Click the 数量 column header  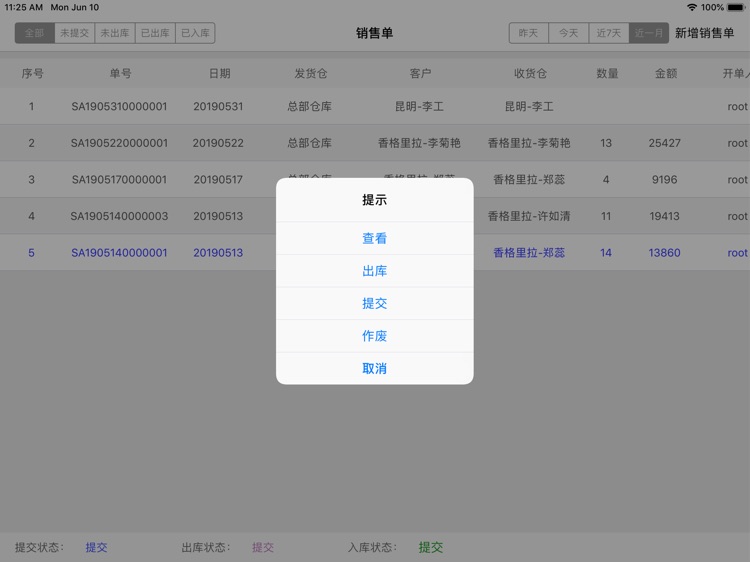[607, 73]
